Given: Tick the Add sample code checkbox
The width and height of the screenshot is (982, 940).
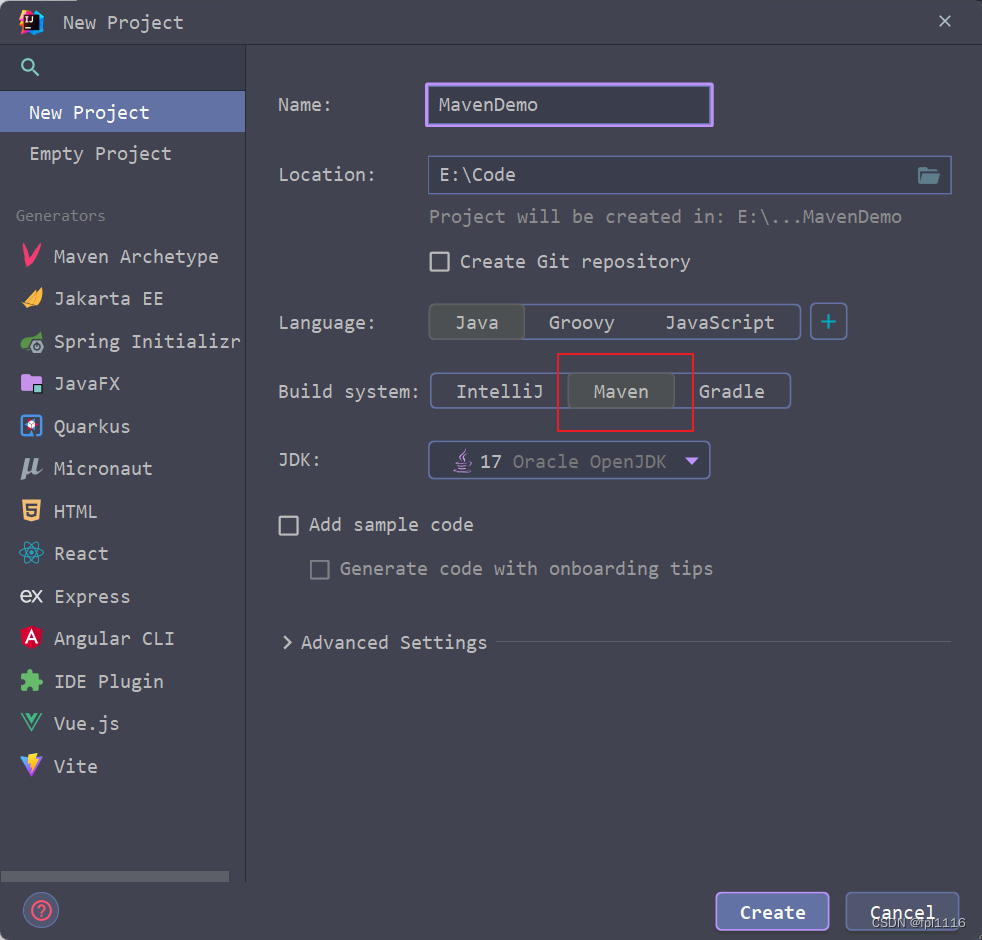Looking at the screenshot, I should [289, 525].
